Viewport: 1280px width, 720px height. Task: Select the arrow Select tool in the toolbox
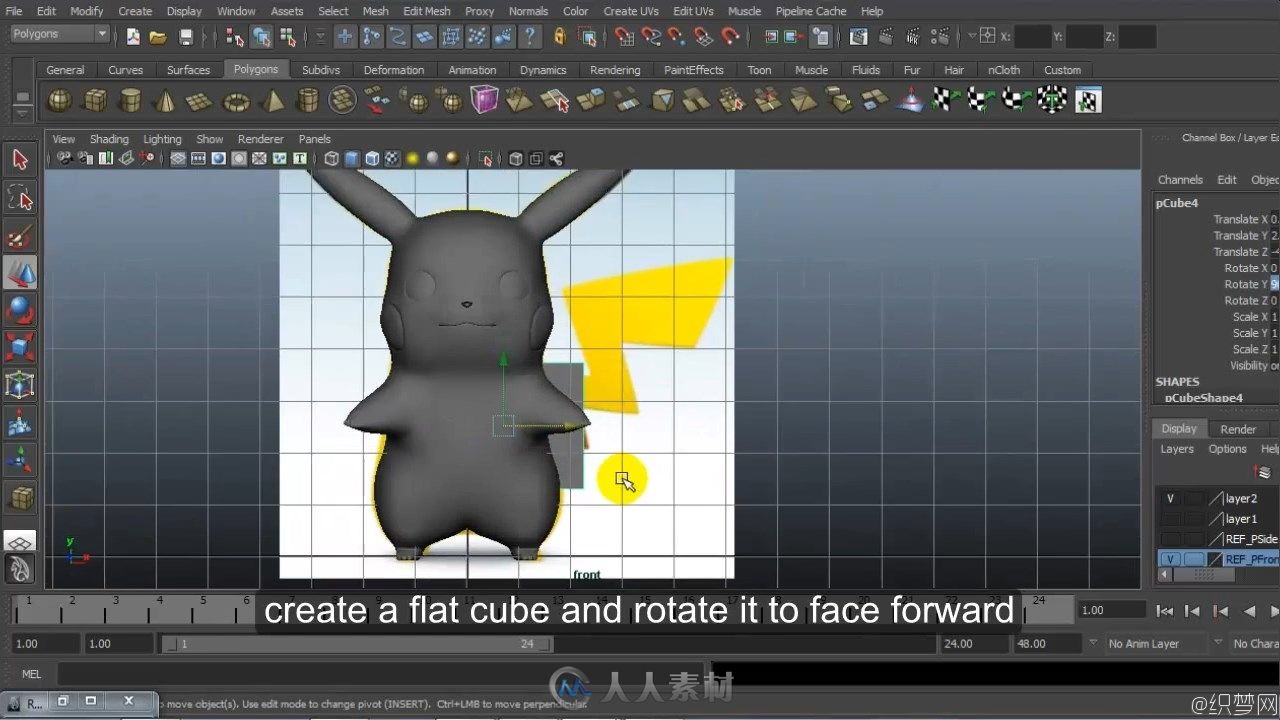point(20,160)
